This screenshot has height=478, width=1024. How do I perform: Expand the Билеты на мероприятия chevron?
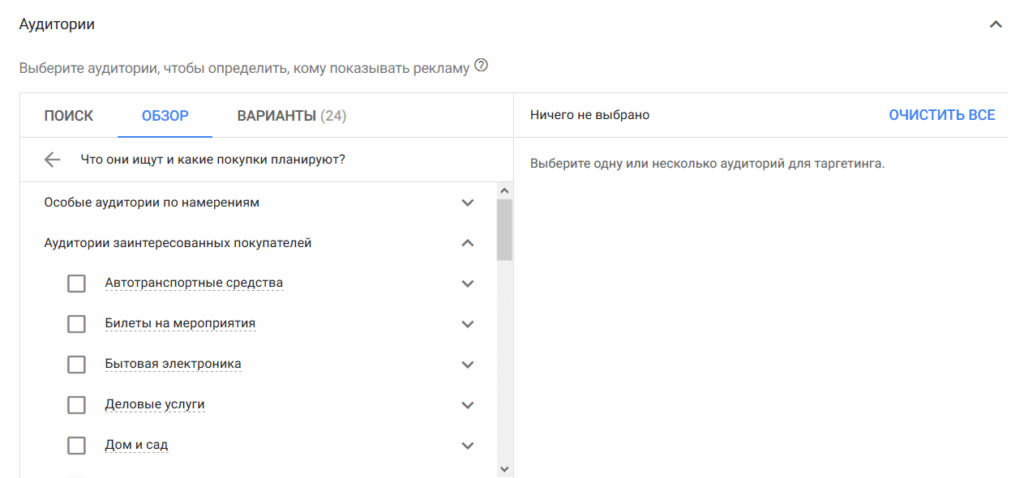(x=467, y=324)
